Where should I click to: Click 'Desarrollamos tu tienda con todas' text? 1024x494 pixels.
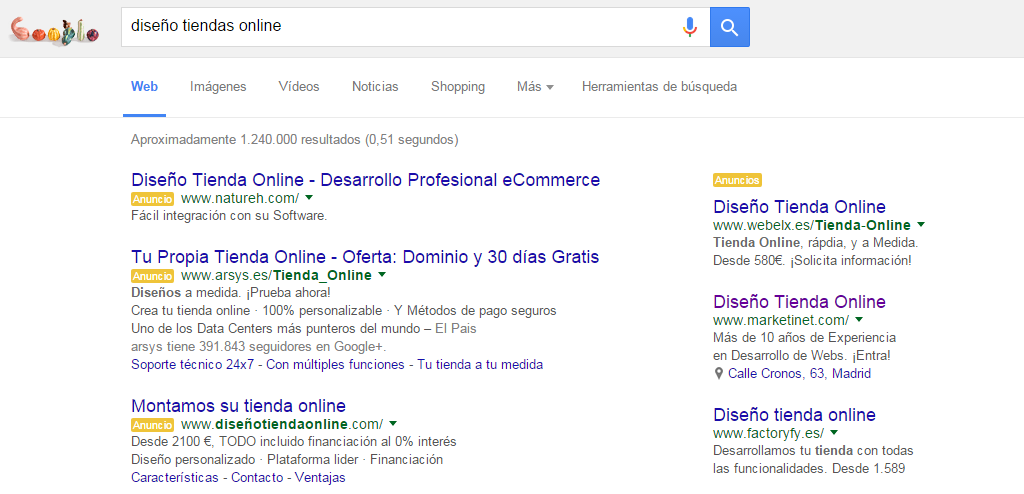[x=813, y=451]
